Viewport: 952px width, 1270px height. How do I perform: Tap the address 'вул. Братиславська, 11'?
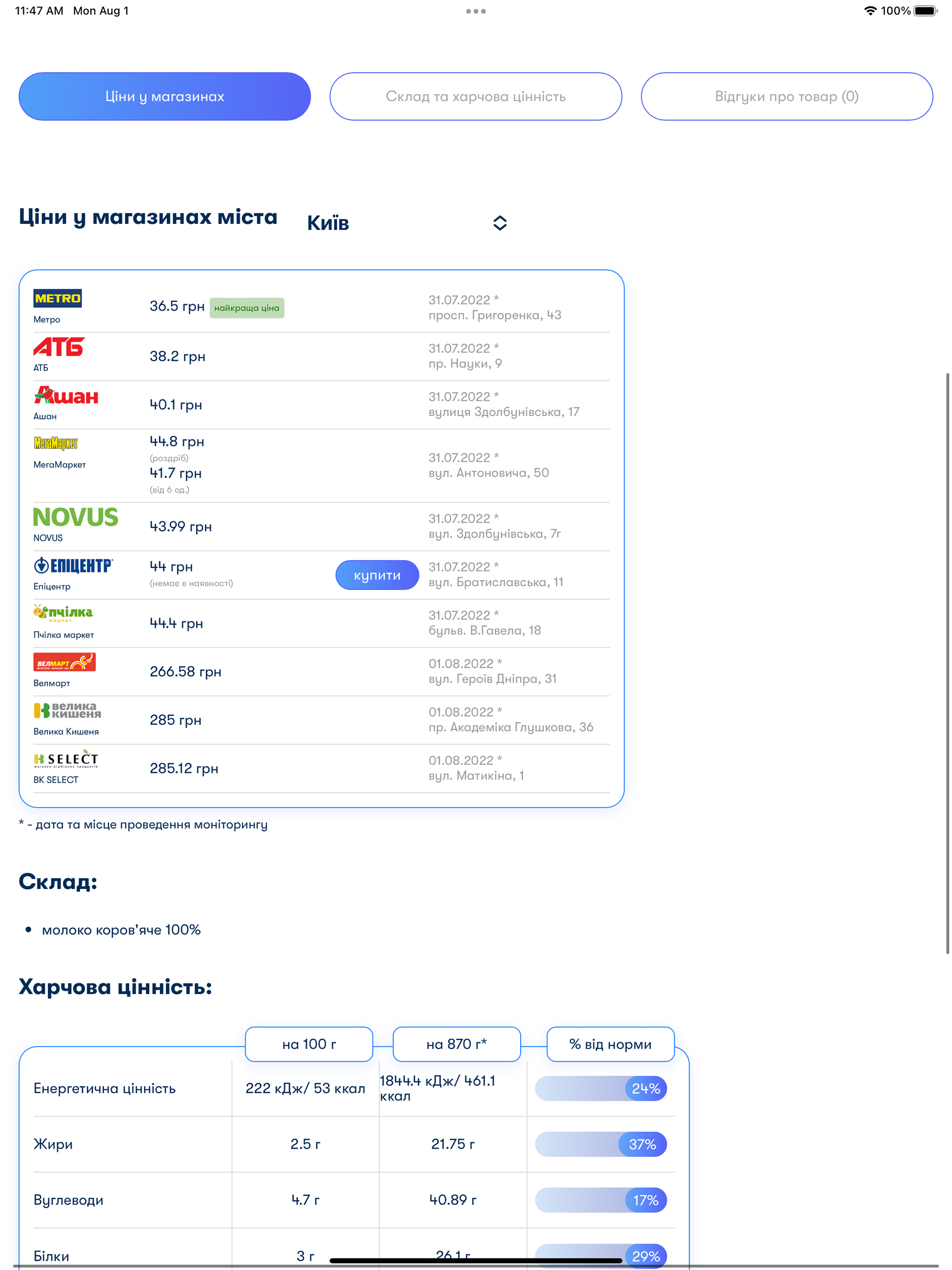pyautogui.click(x=496, y=582)
